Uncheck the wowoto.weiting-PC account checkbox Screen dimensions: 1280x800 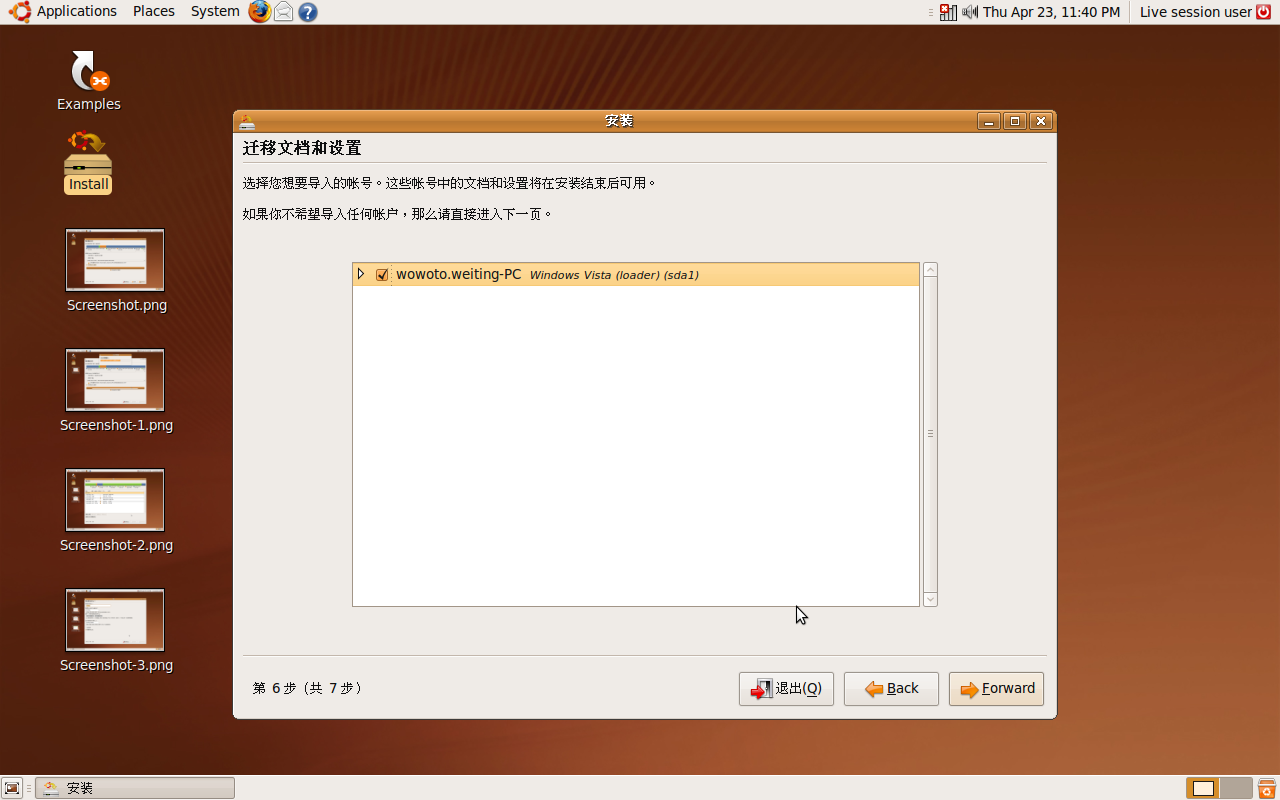click(x=382, y=275)
